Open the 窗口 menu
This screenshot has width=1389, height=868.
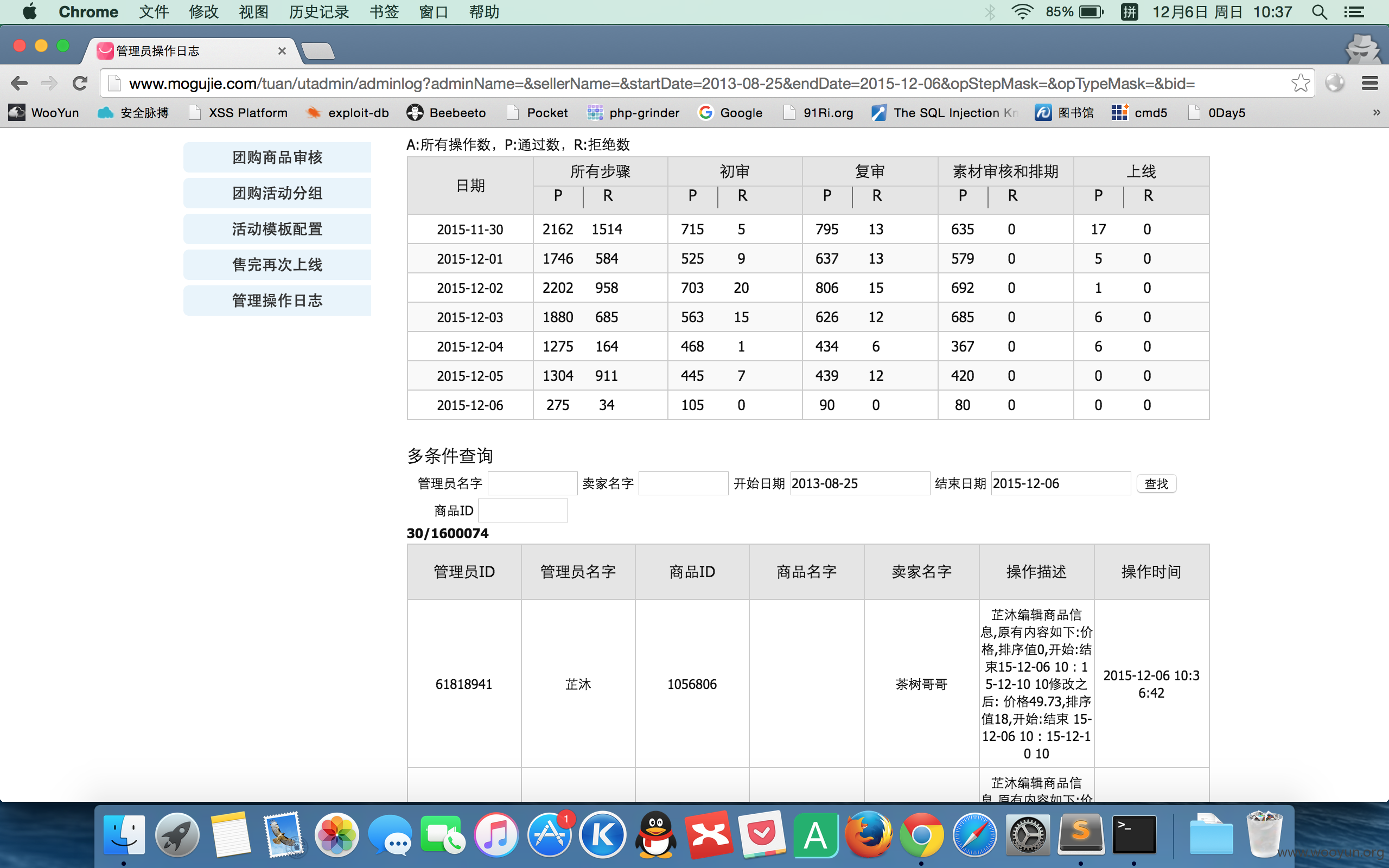(x=434, y=12)
